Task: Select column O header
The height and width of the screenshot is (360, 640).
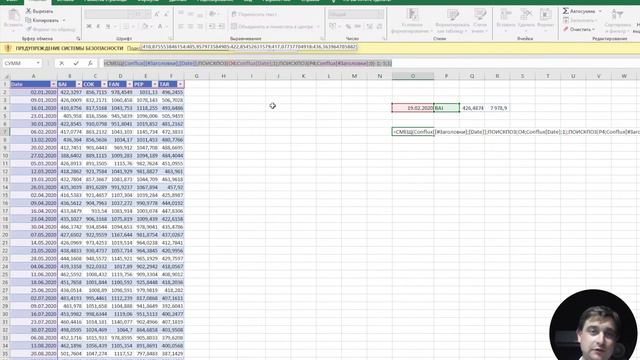Action: pyautogui.click(x=413, y=76)
